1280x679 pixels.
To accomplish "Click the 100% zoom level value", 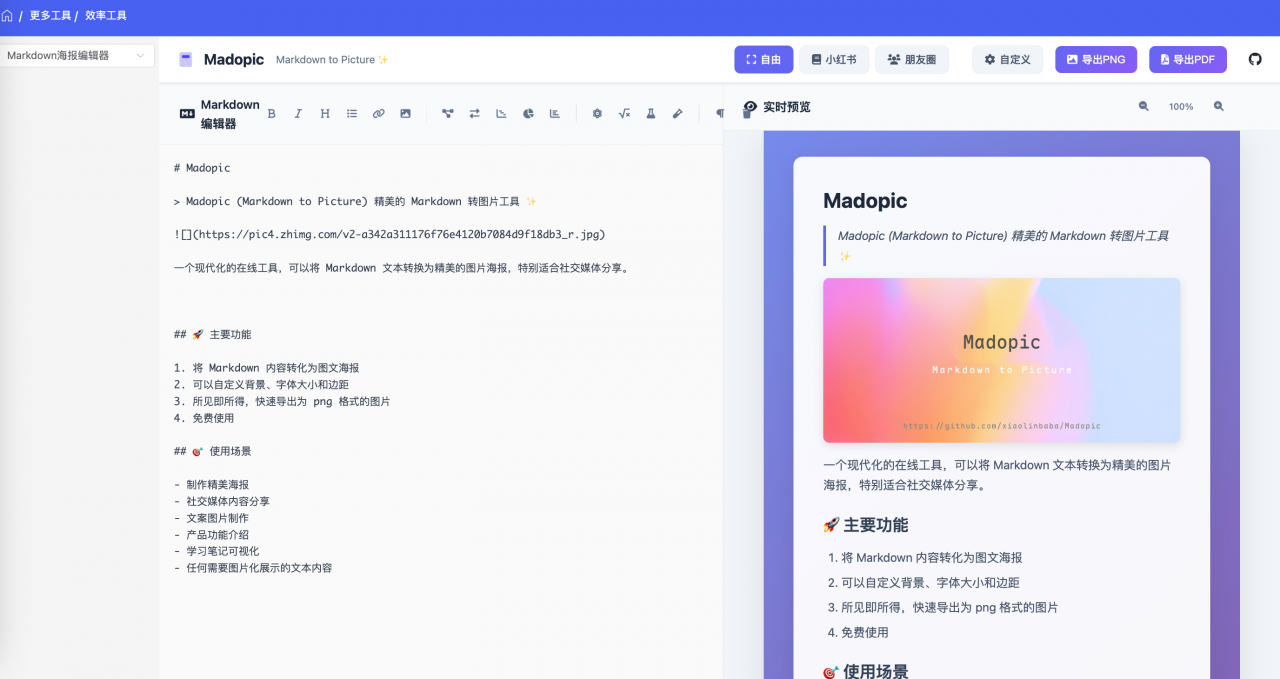I will coord(1181,106).
